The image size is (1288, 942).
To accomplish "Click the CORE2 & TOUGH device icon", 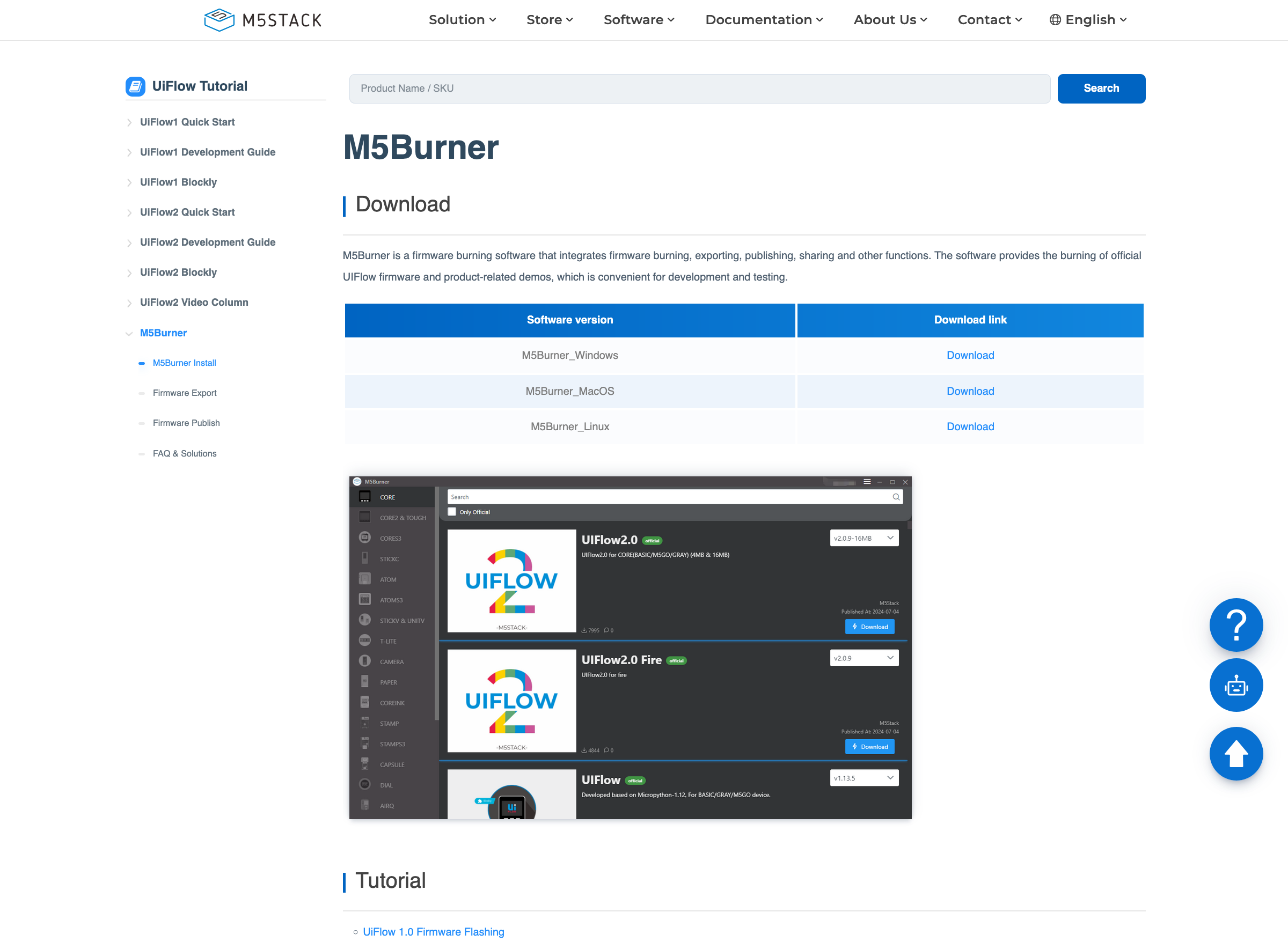I will (364, 517).
